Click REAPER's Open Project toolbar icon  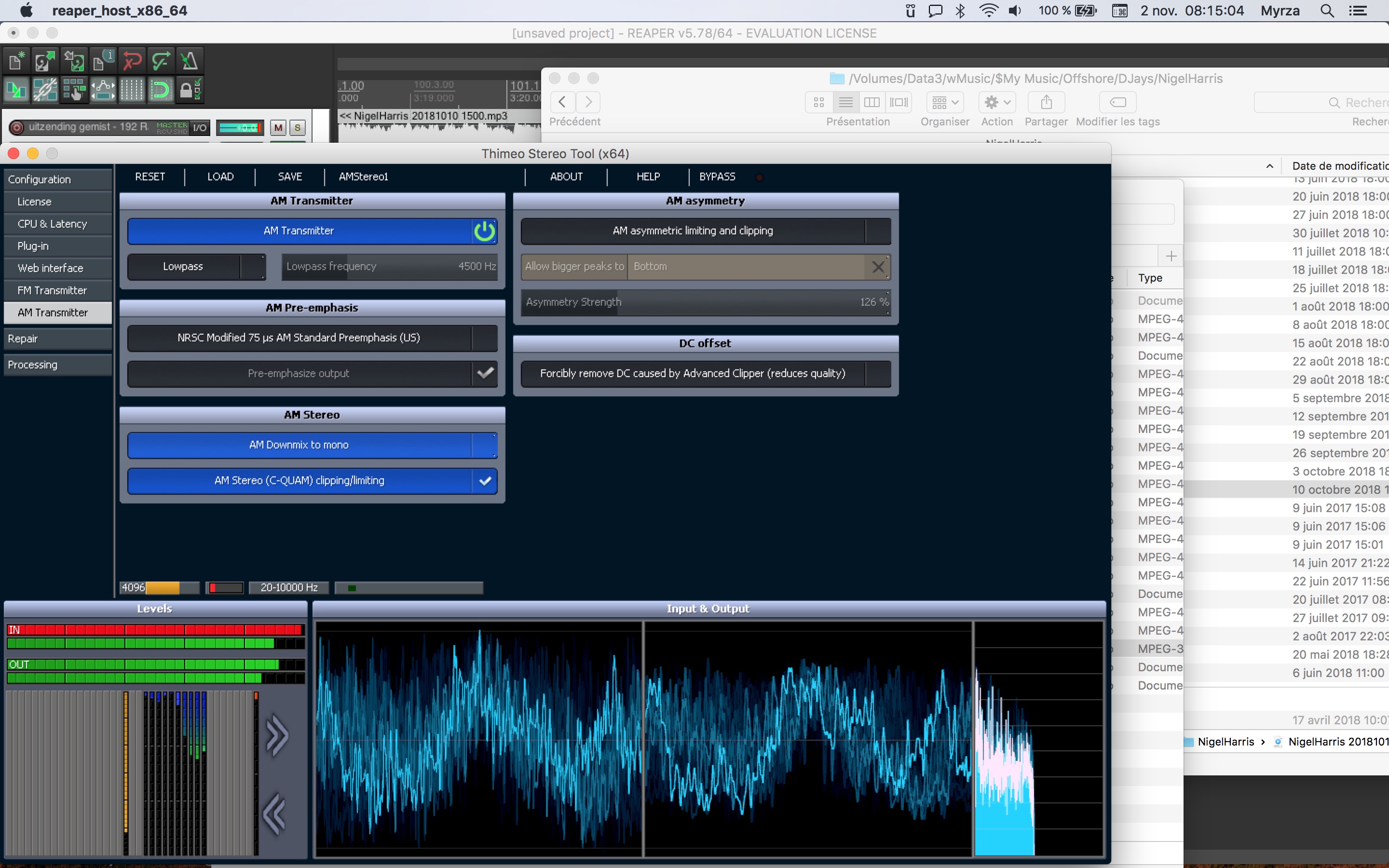45,60
